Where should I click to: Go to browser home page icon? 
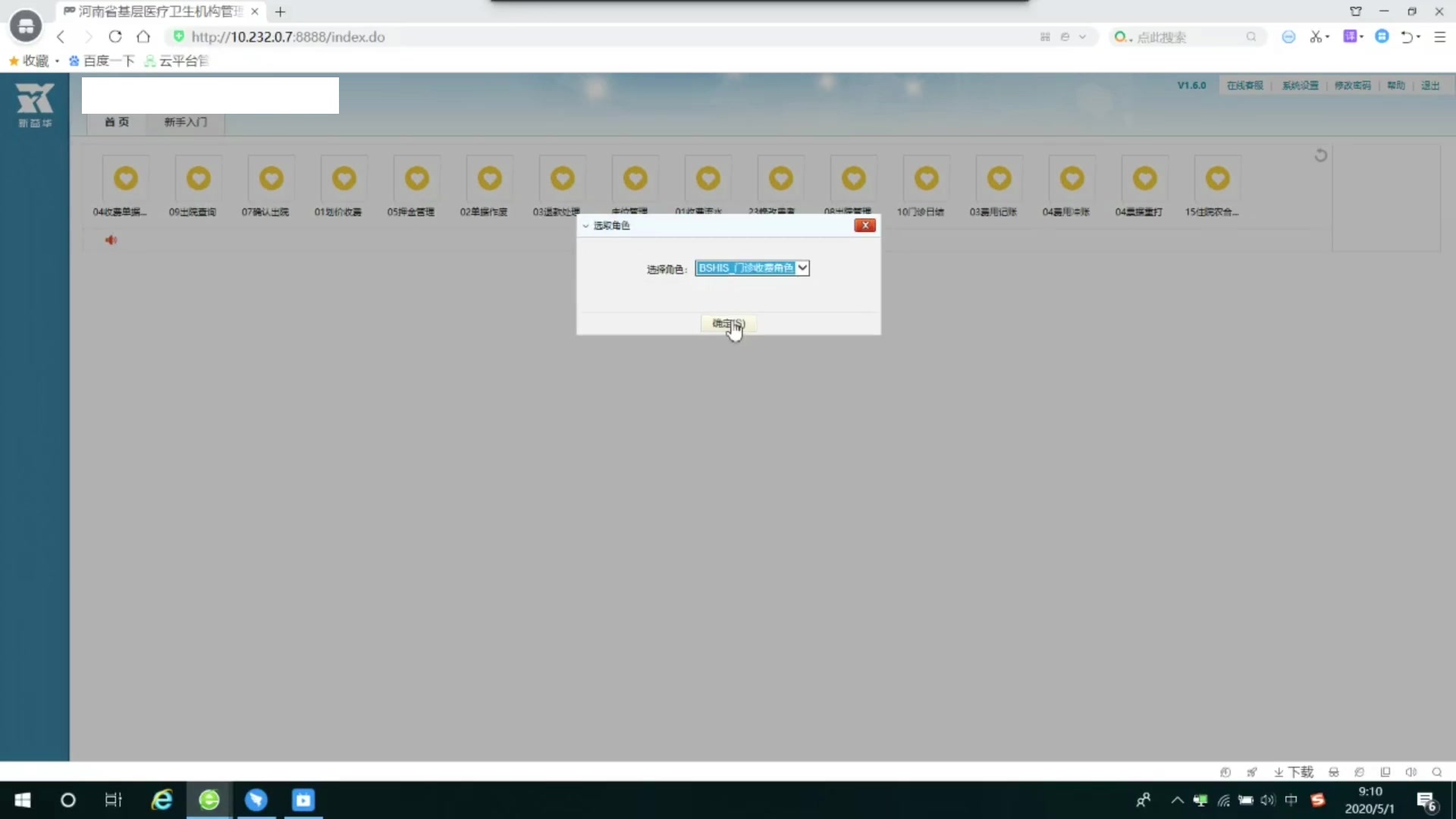coord(143,36)
